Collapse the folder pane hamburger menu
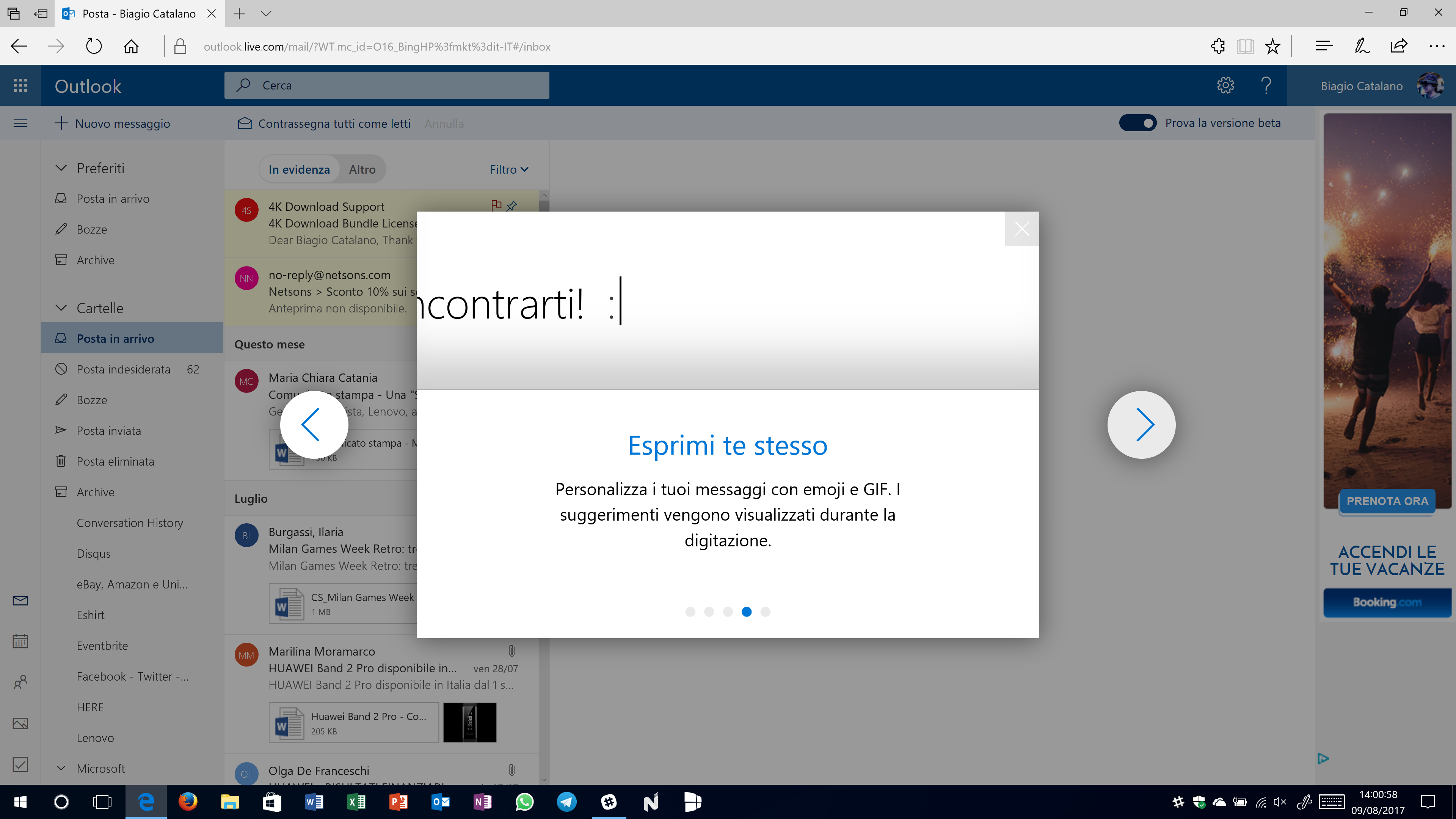Screen dimensions: 1456x819 click(20, 123)
